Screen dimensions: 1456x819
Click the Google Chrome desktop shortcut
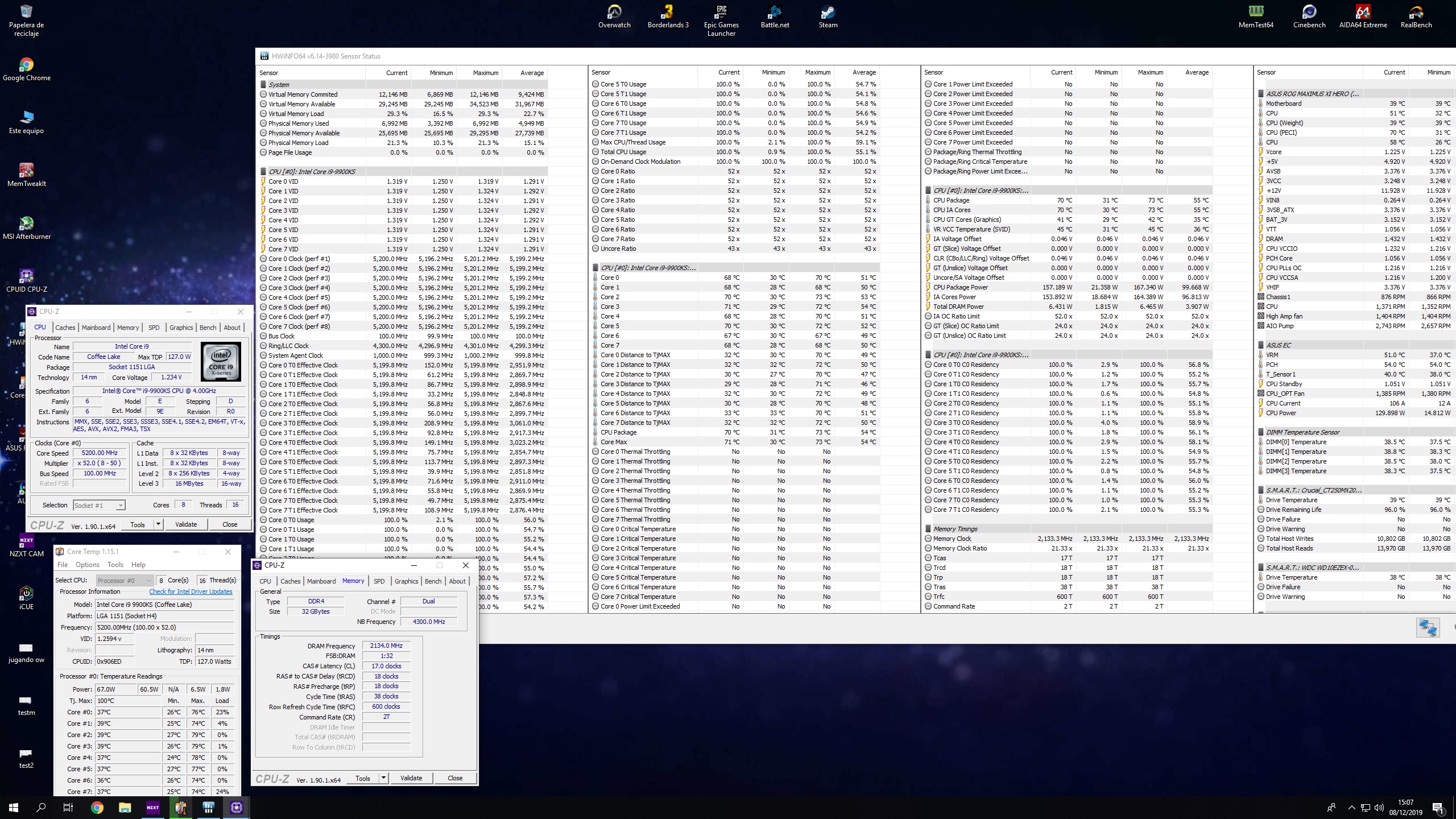pos(26,69)
